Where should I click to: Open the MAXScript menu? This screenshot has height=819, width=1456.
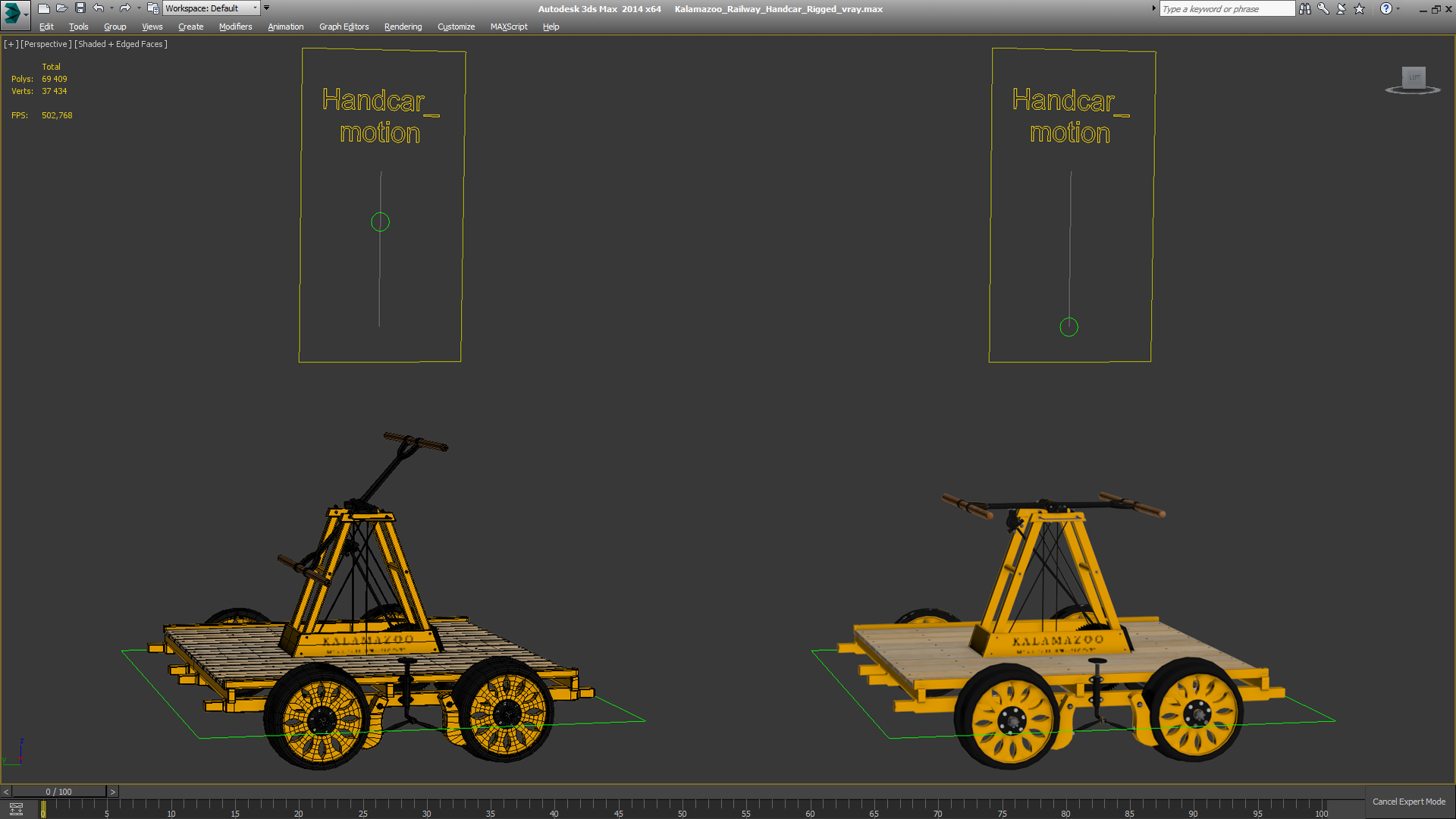coord(509,27)
